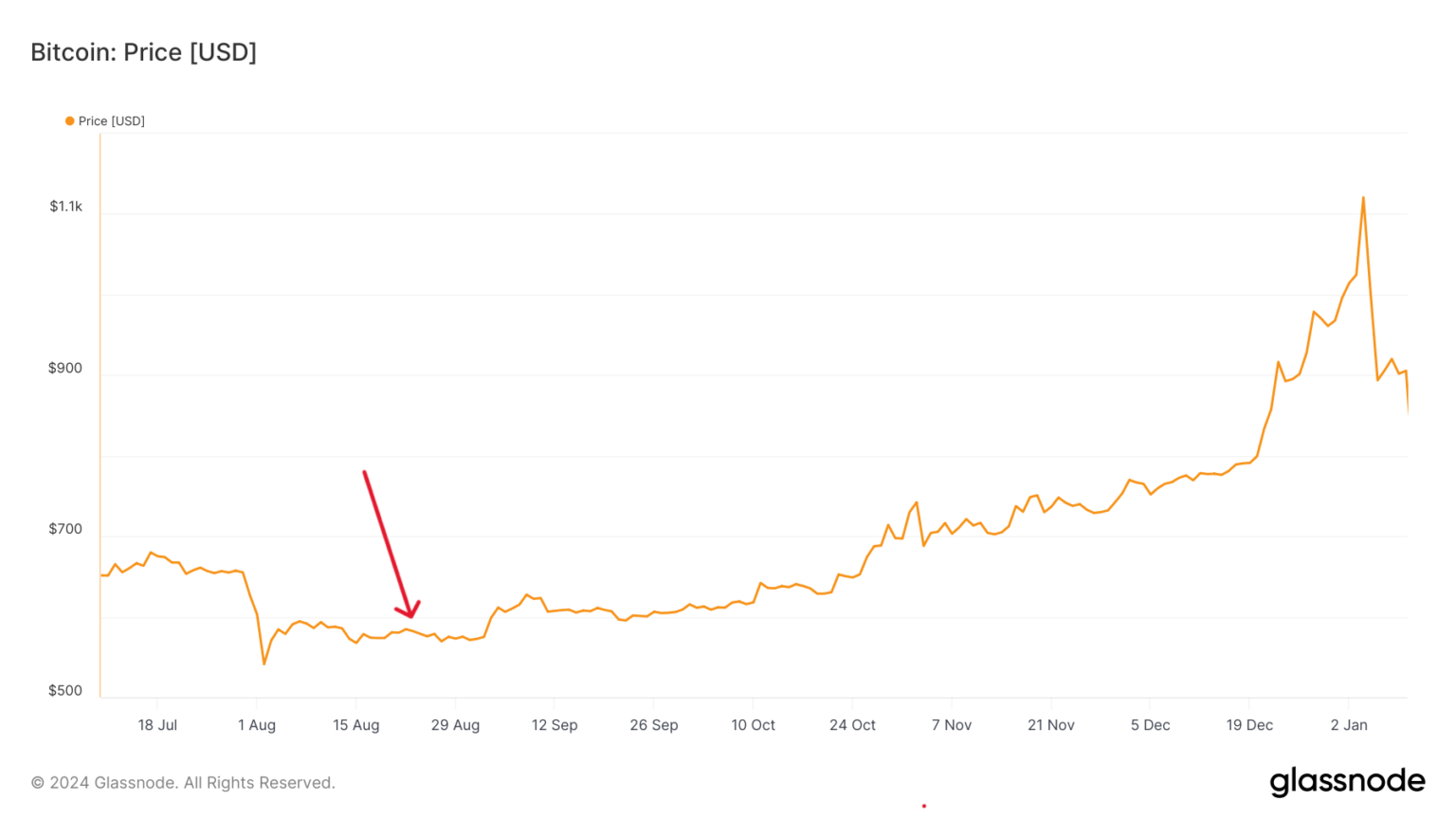Click the glassnode logo
This screenshot has width=1456, height=819.
point(1347,782)
